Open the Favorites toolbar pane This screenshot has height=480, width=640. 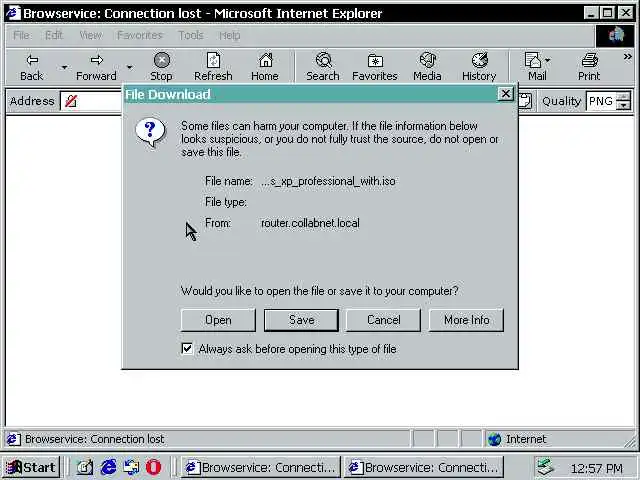[x=375, y=67]
